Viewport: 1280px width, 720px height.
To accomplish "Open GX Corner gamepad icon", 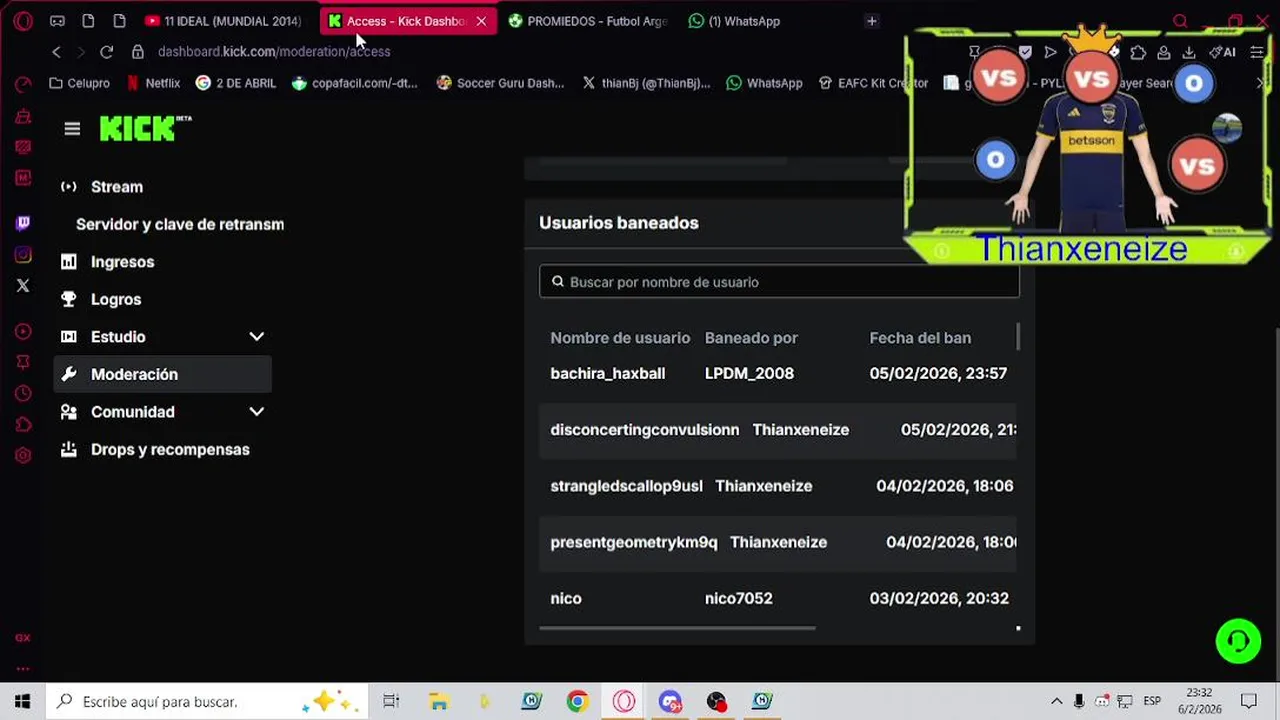I will click(x=57, y=21).
